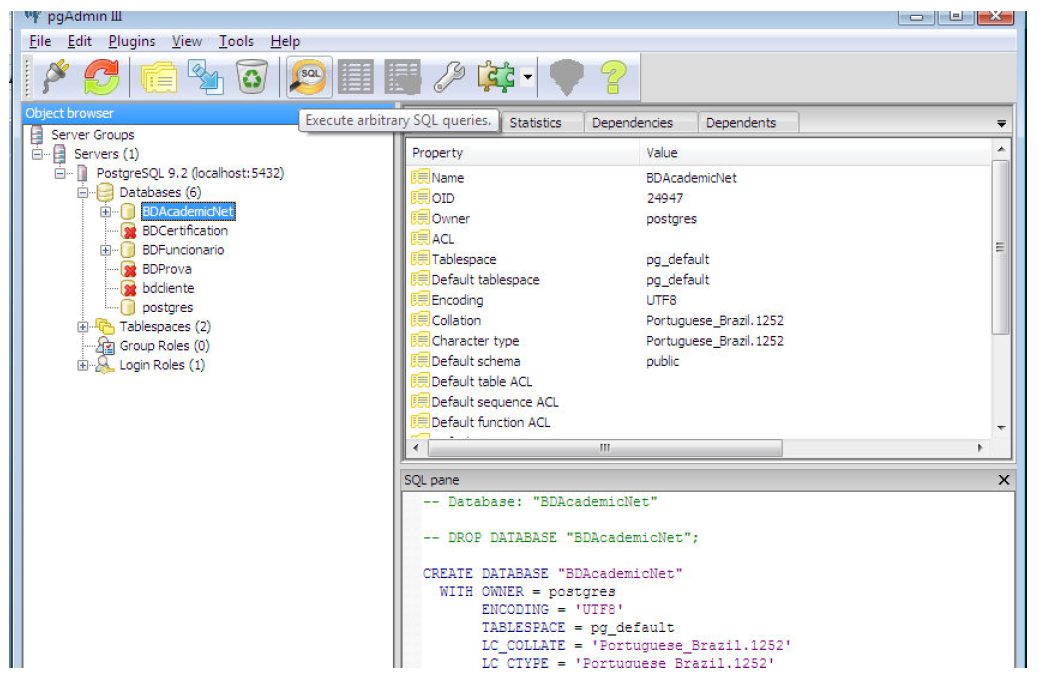Click the guru hint icon

click(567, 77)
